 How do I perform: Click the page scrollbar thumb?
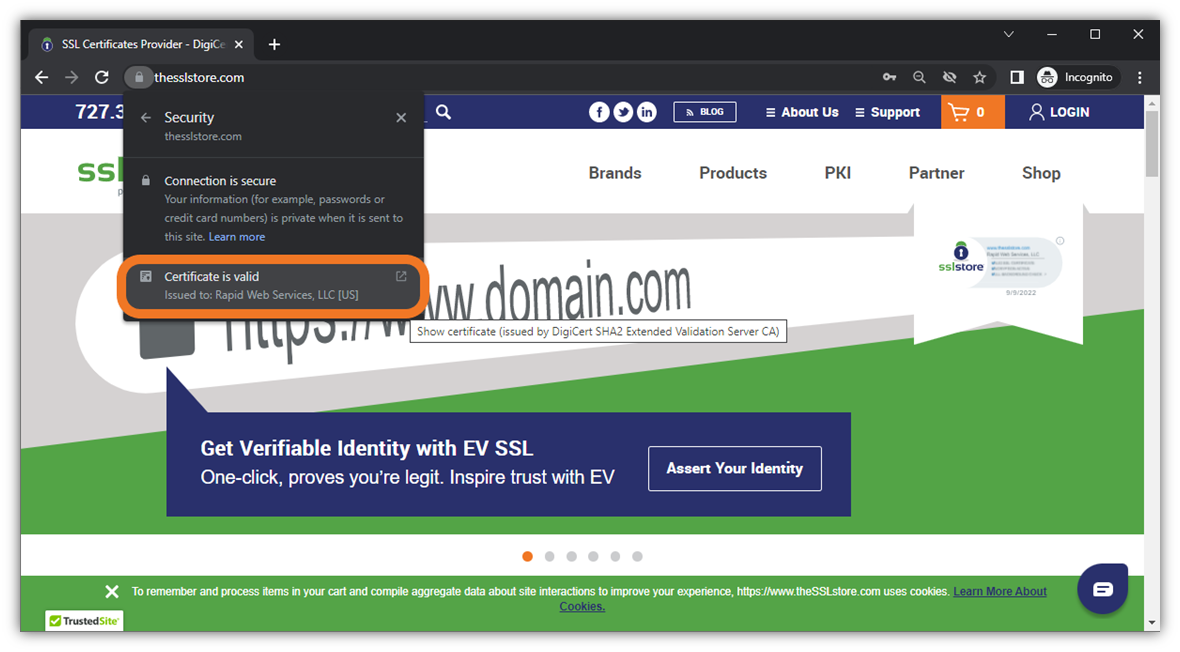[x=1151, y=144]
